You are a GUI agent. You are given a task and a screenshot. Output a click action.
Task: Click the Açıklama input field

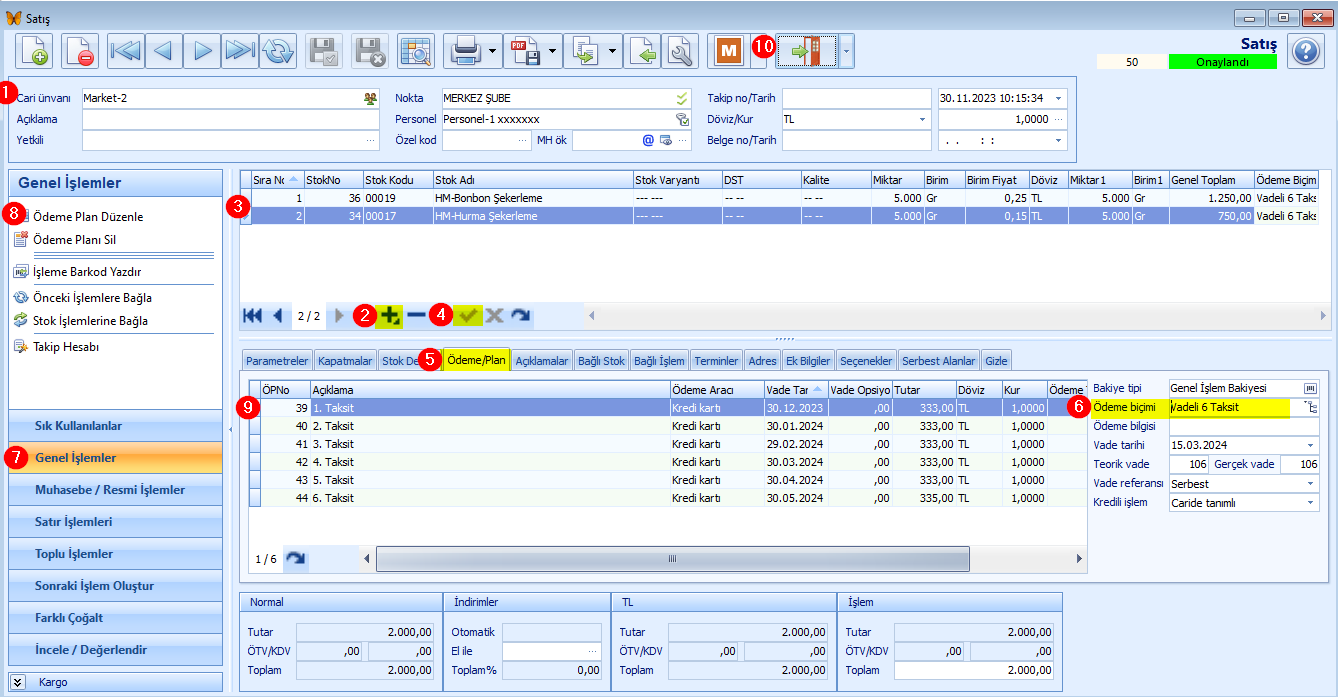pyautogui.click(x=231, y=119)
